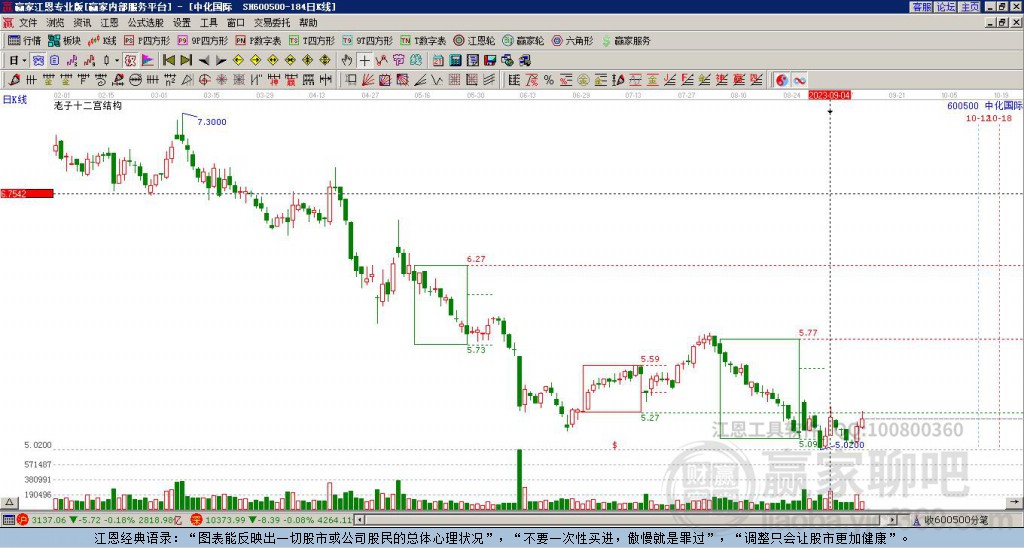
Task: Open the T数字表 tool
Action: 423,40
